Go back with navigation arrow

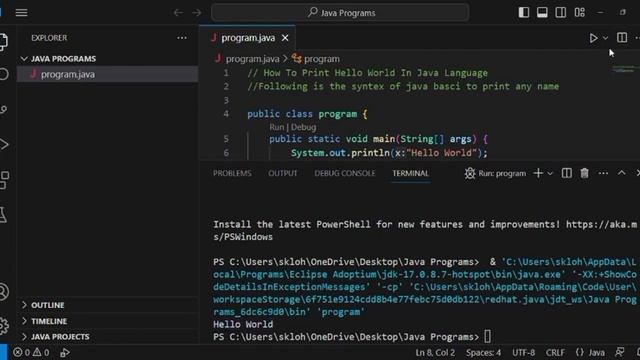point(178,13)
